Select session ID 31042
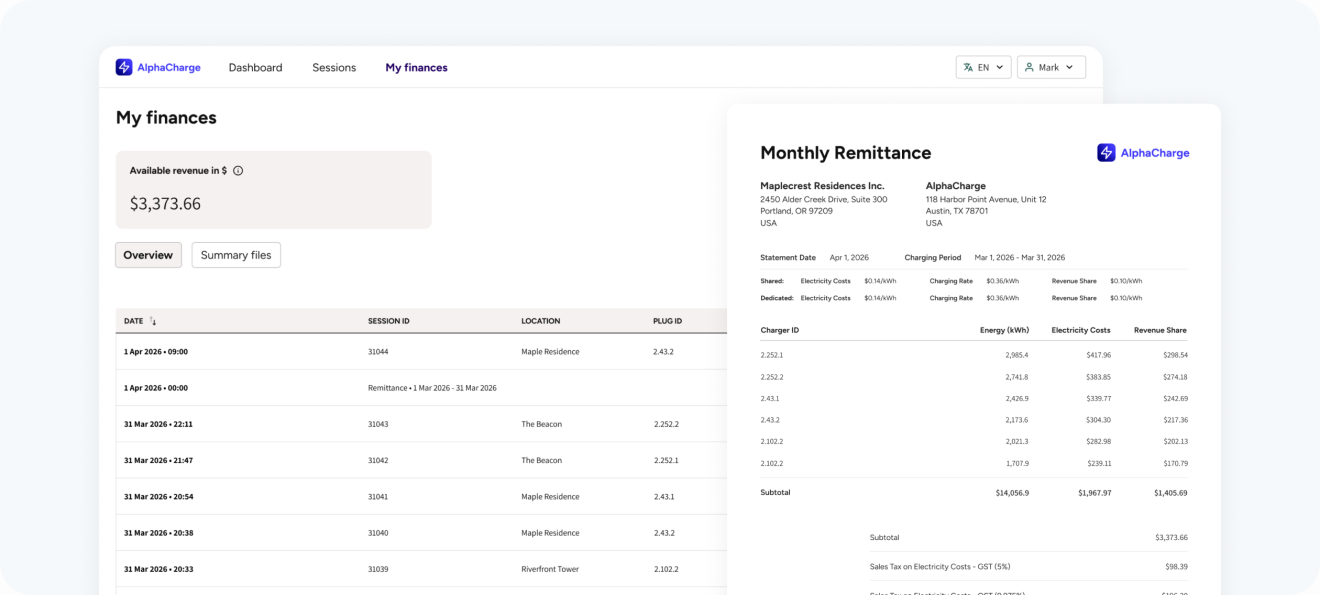 click(378, 461)
